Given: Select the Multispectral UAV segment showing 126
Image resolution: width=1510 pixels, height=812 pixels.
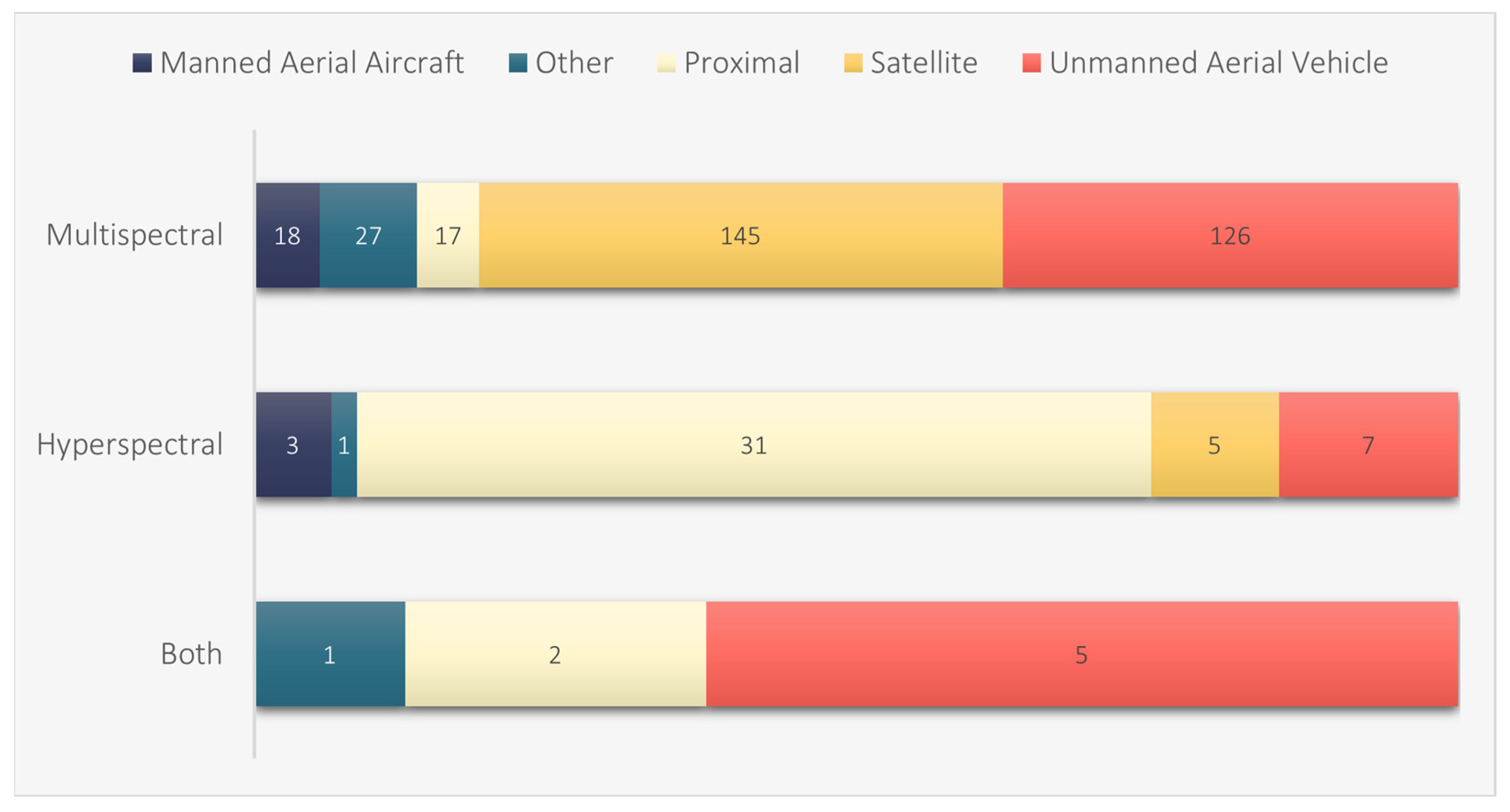Looking at the screenshot, I should [1230, 235].
